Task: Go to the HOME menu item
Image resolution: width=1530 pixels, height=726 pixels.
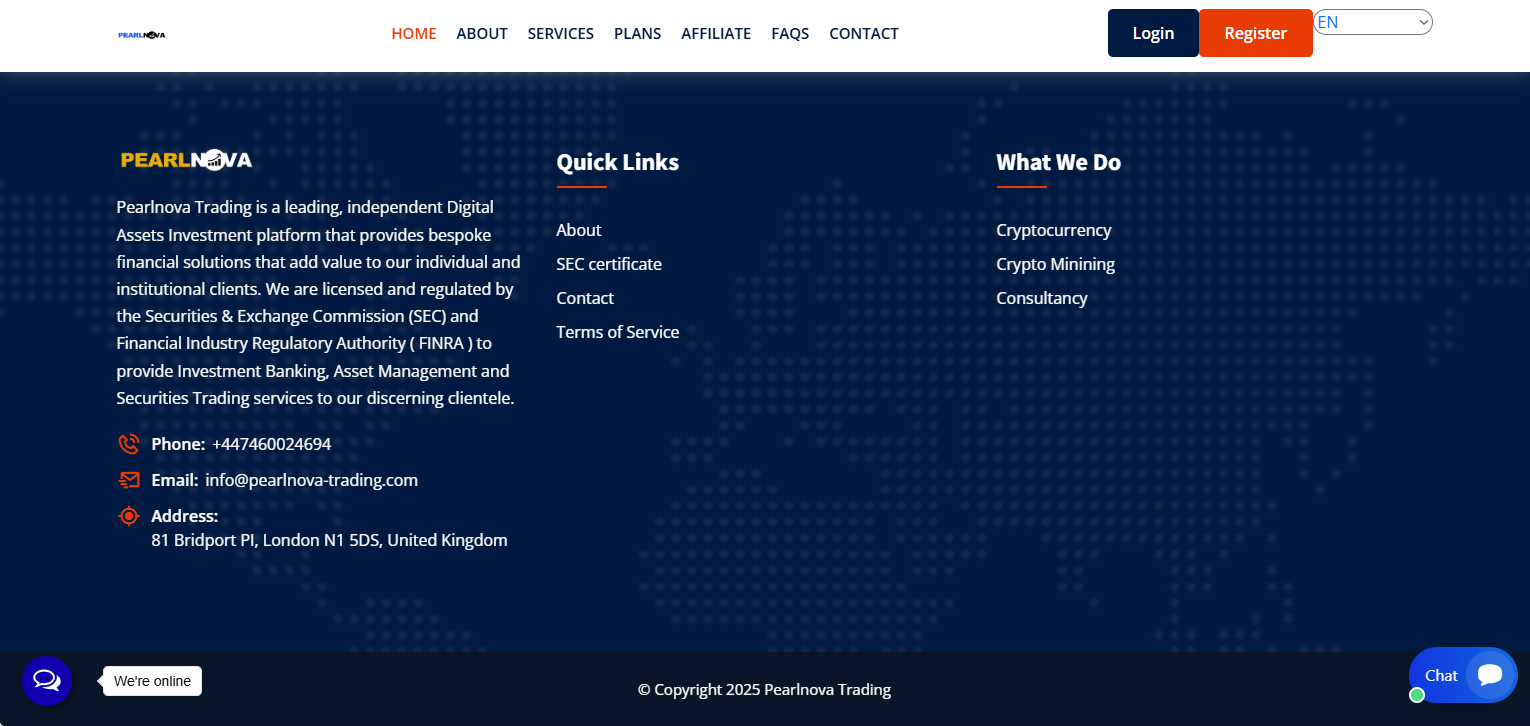Action: (414, 33)
